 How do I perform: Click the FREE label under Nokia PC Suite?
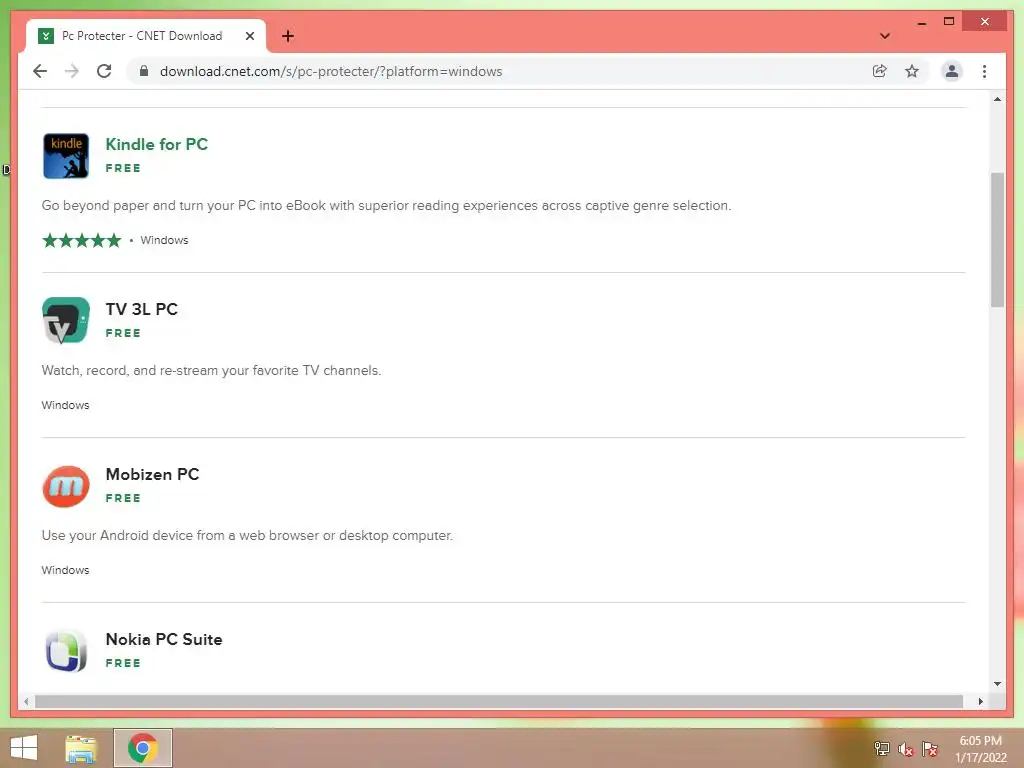coord(123,663)
